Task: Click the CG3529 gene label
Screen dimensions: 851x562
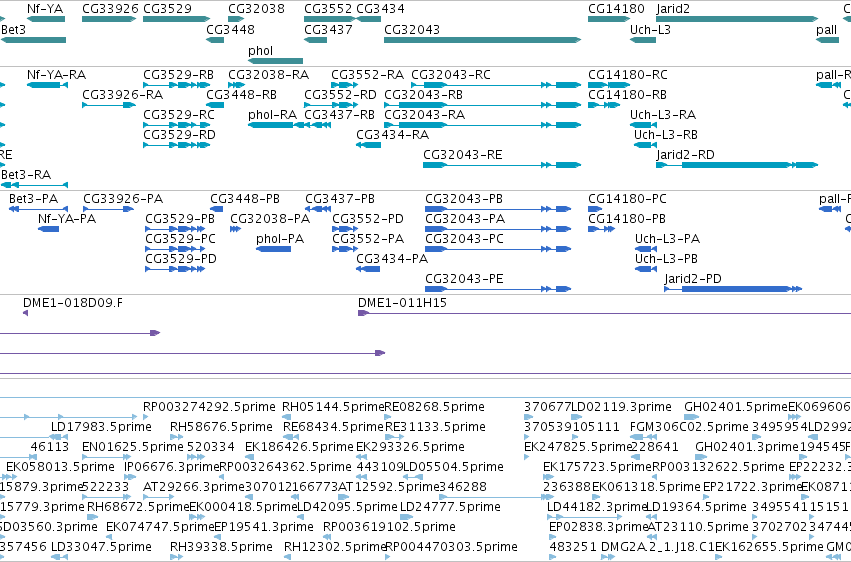Action: pyautogui.click(x=167, y=9)
